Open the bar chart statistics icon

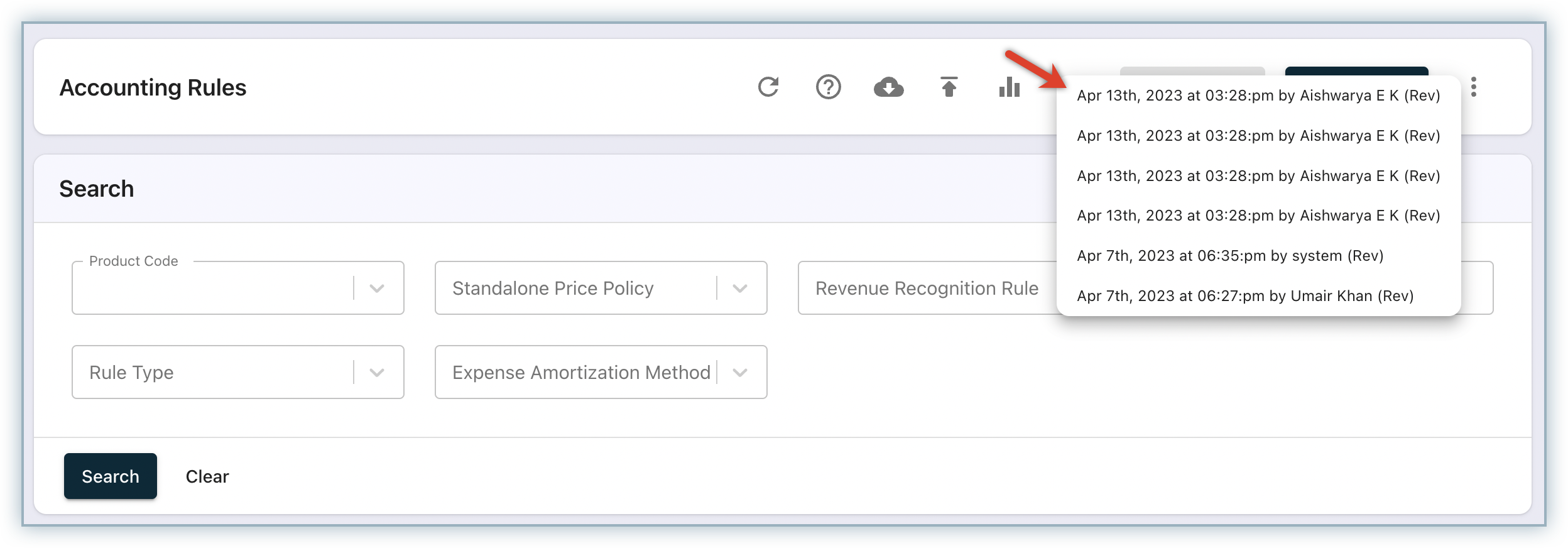point(1009,87)
